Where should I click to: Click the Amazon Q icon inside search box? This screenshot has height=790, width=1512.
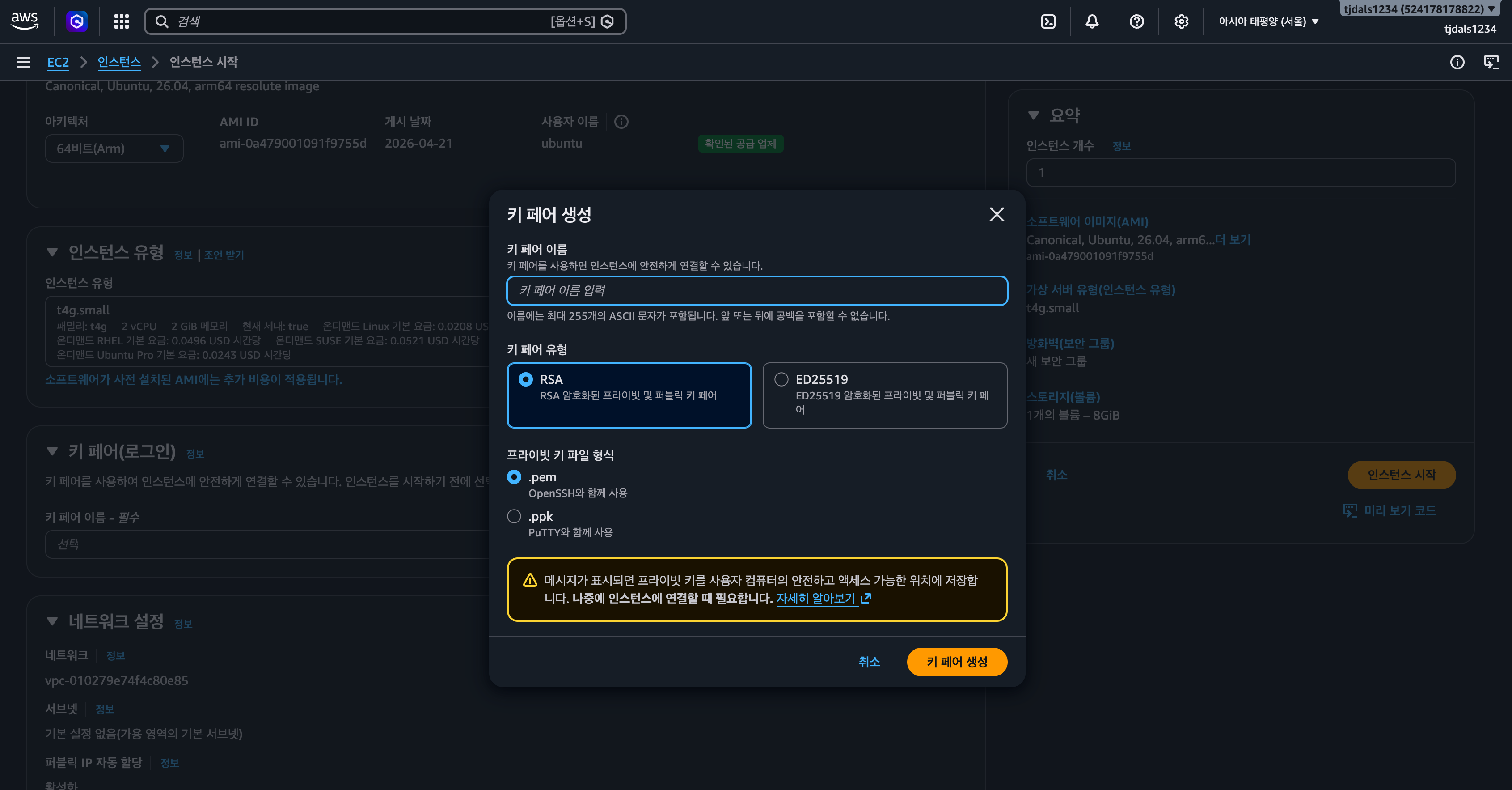pos(608,21)
